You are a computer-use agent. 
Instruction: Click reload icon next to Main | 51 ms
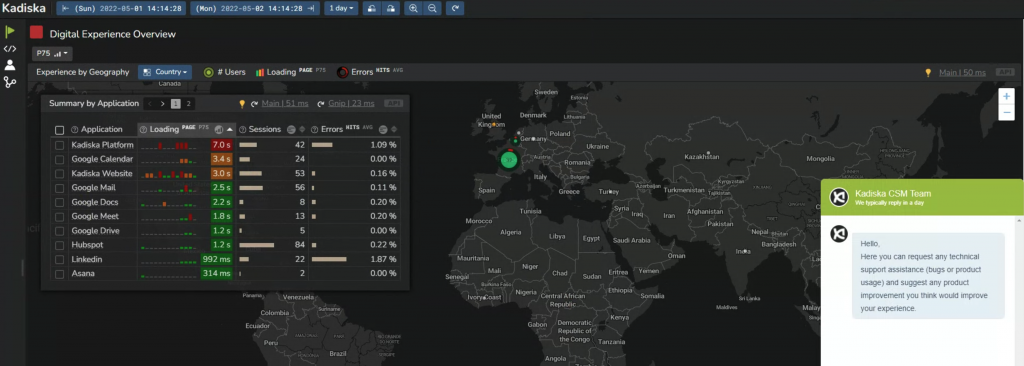254,103
